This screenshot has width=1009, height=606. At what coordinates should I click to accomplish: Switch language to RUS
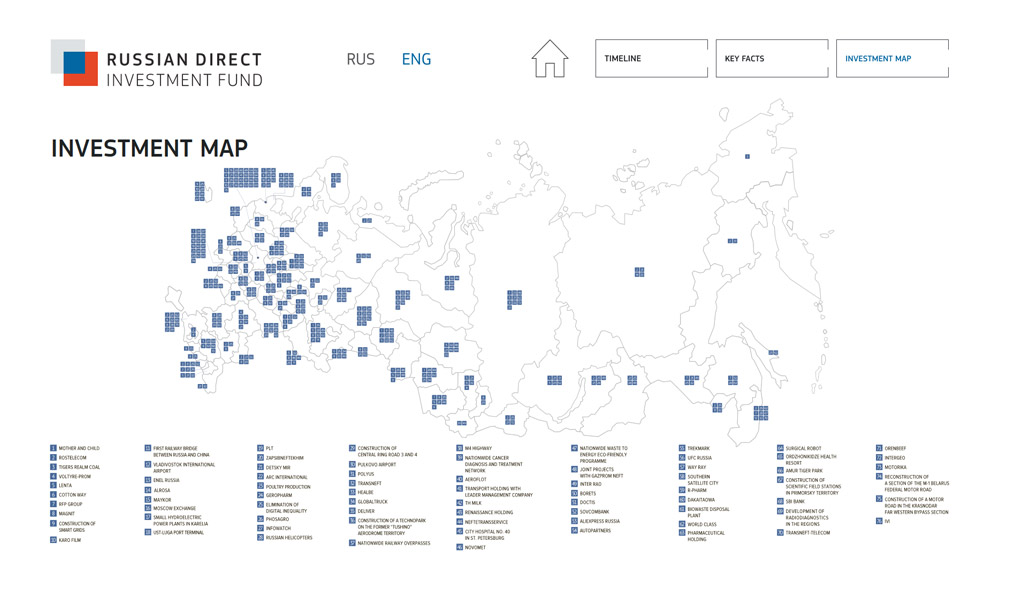tap(360, 59)
